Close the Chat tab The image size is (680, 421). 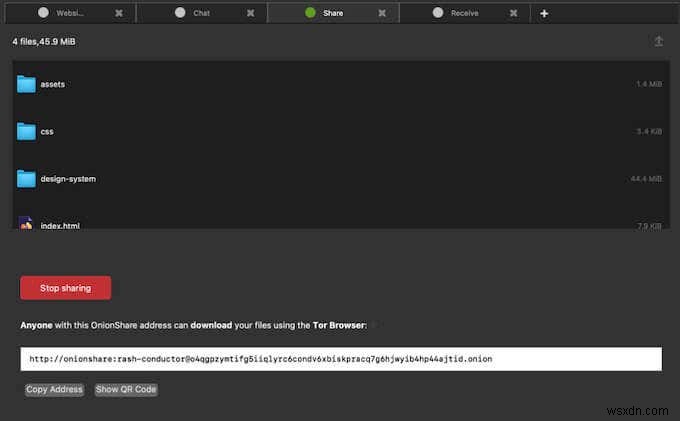(x=251, y=13)
